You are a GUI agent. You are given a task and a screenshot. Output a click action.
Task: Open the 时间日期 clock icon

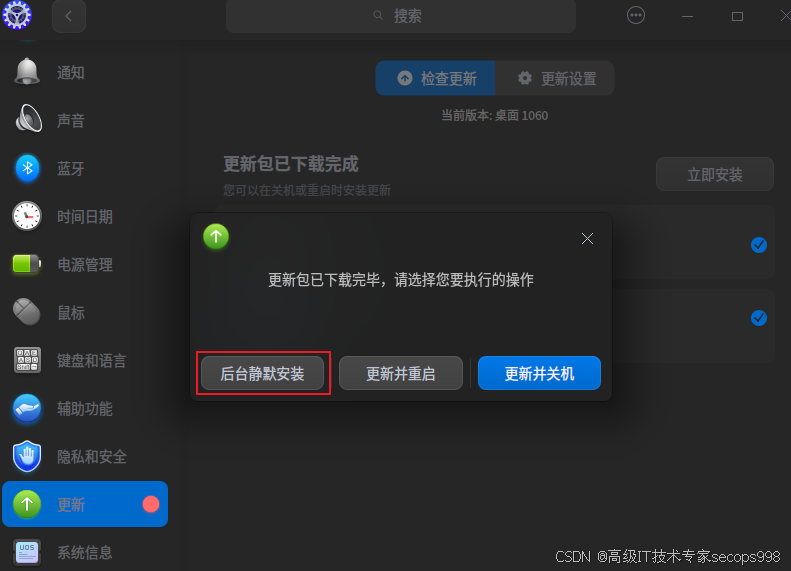(27, 216)
